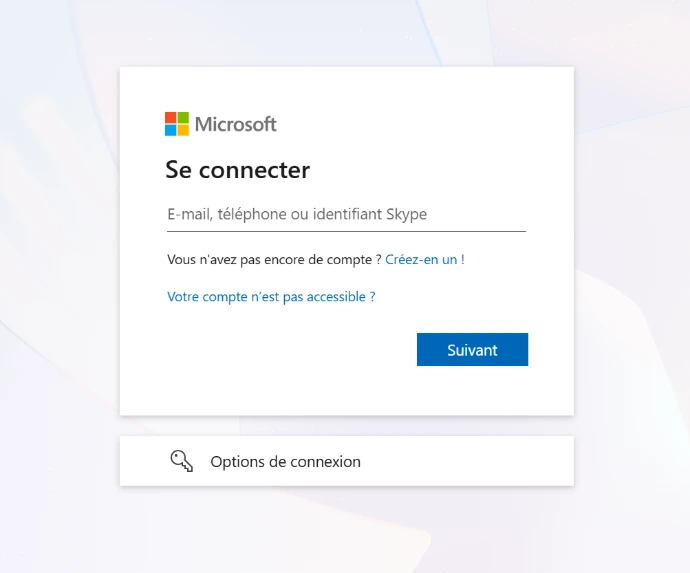The image size is (690, 573).
Task: Click the red square of Microsoft logo
Action: point(171,118)
